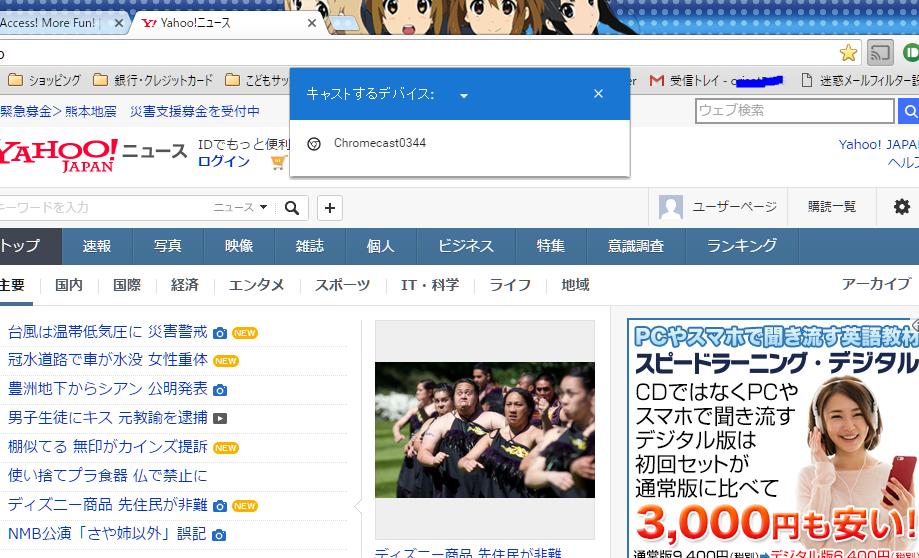Image resolution: width=919 pixels, height=558 pixels.
Task: Click video icon beside 男子生徒にキス headline
Action: [220, 418]
